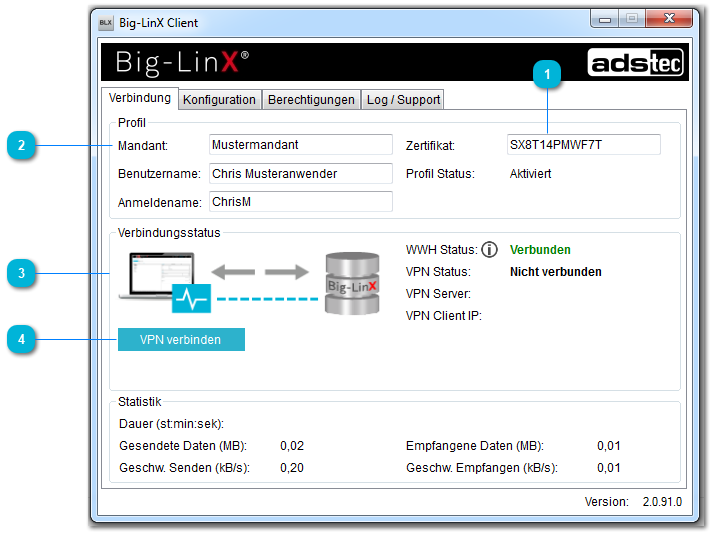The height and width of the screenshot is (535, 713).
Task: Click the Geschw. Senden value 0,20
Action: click(x=292, y=468)
